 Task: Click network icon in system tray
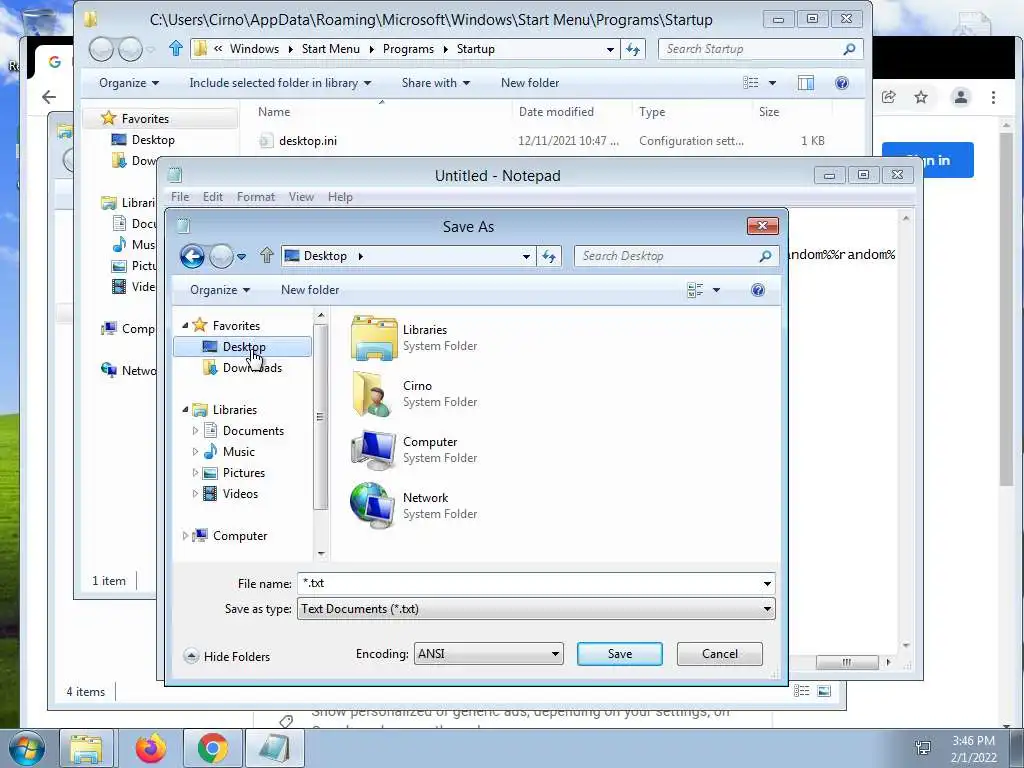click(x=923, y=748)
